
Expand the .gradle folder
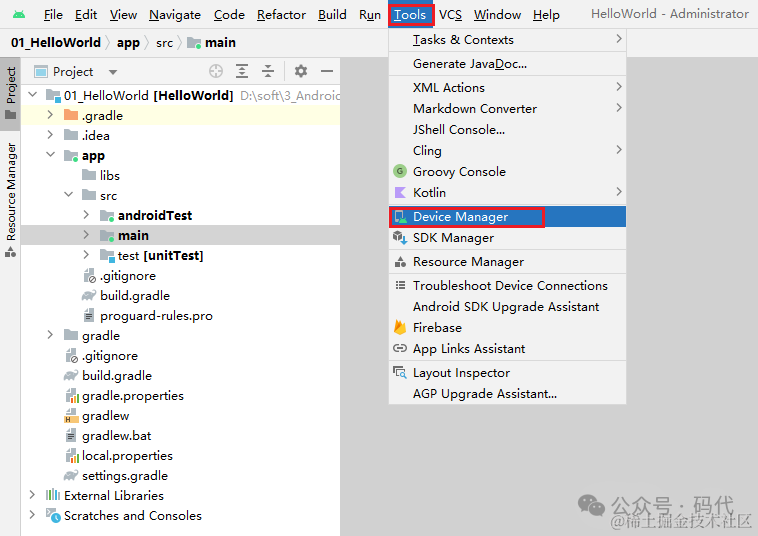50,115
